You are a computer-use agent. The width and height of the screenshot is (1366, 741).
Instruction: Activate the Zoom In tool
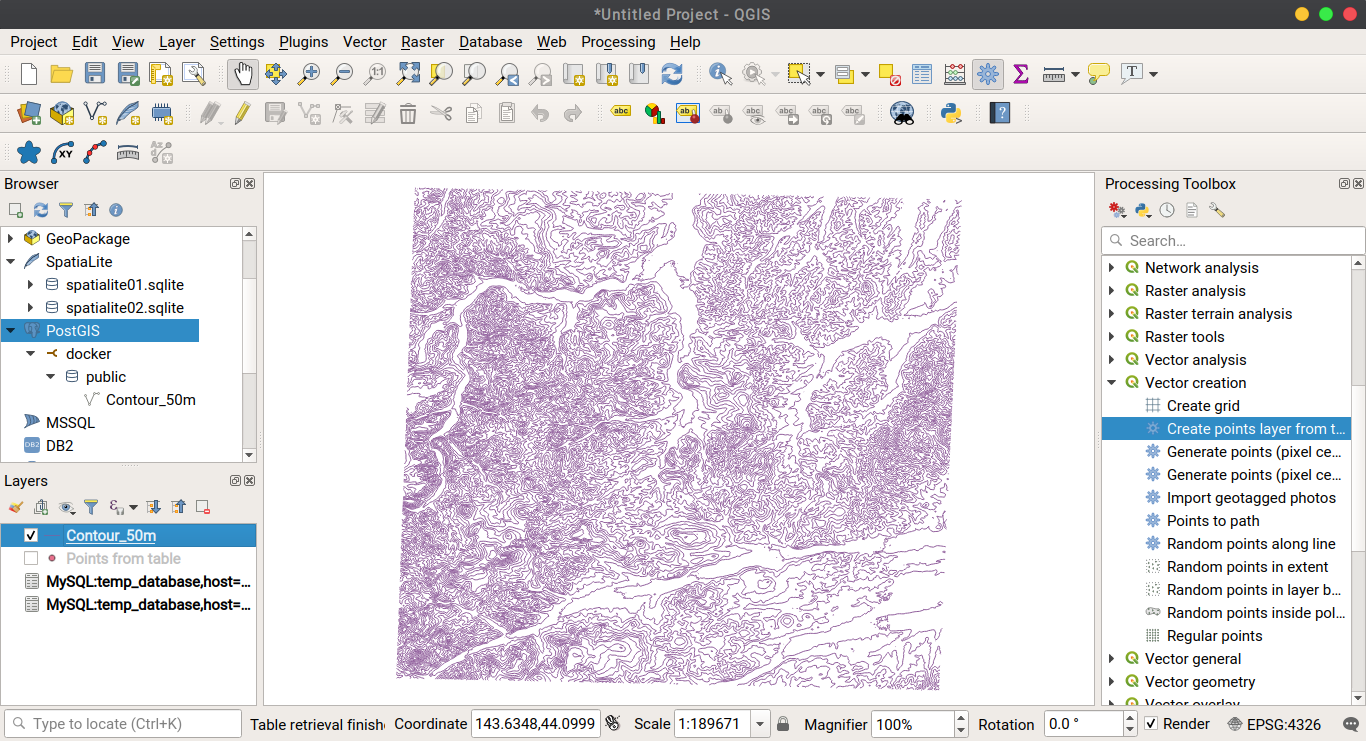pyautogui.click(x=308, y=74)
